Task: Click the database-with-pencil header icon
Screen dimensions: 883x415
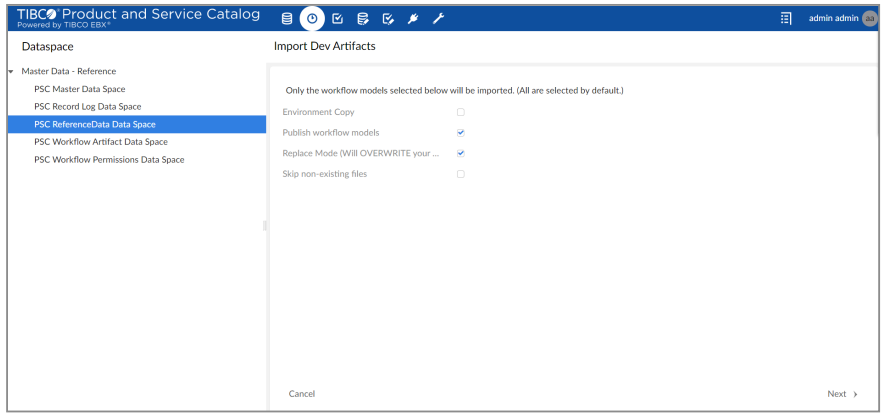Action: (362, 18)
